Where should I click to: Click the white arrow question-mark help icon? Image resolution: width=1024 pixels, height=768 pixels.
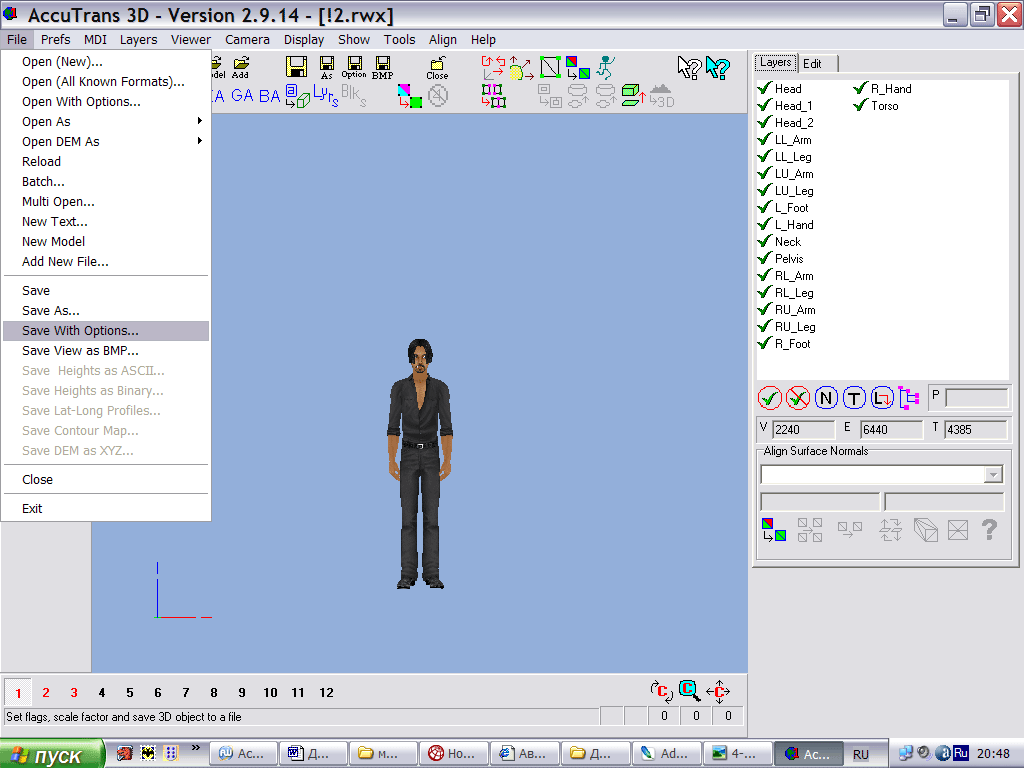(689, 67)
